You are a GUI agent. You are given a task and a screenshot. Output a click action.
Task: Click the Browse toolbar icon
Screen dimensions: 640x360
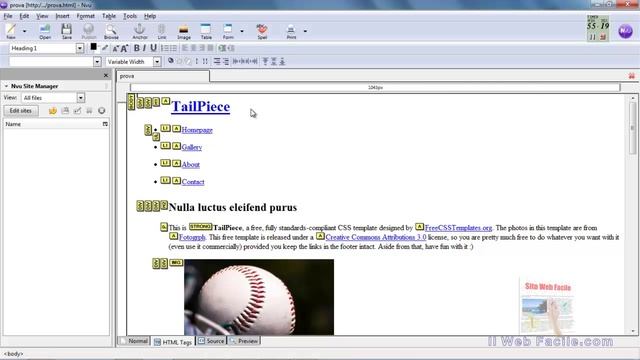coord(111,31)
